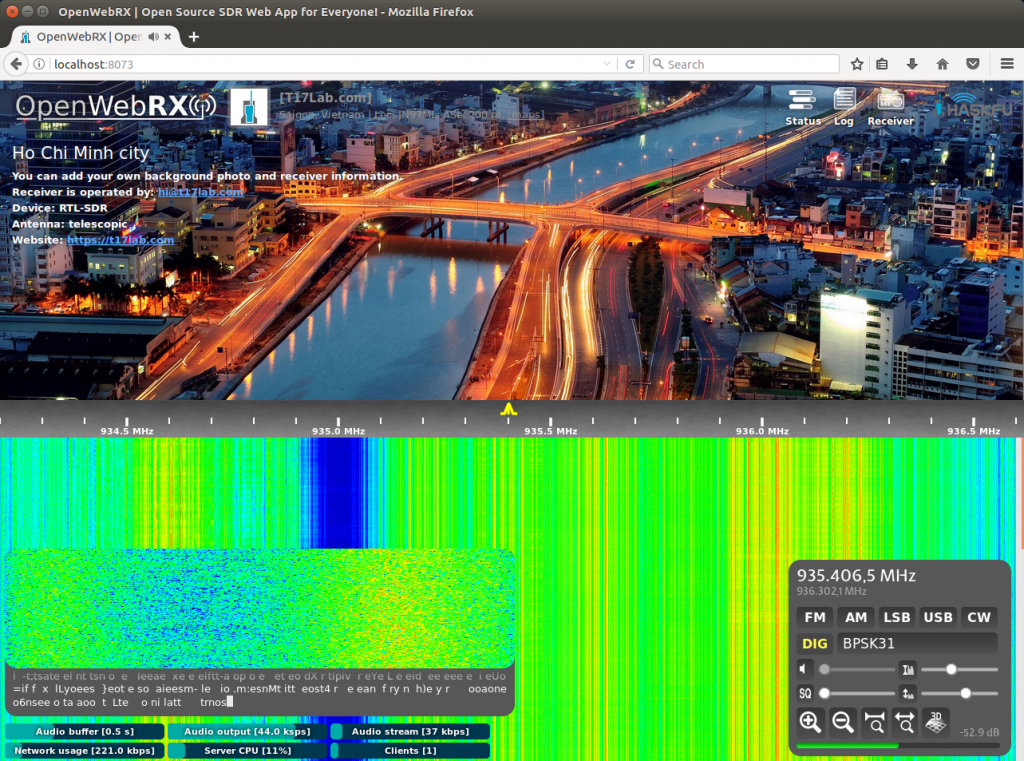Switch to USB demodulation
The height and width of the screenshot is (761, 1024).
pos(937,617)
